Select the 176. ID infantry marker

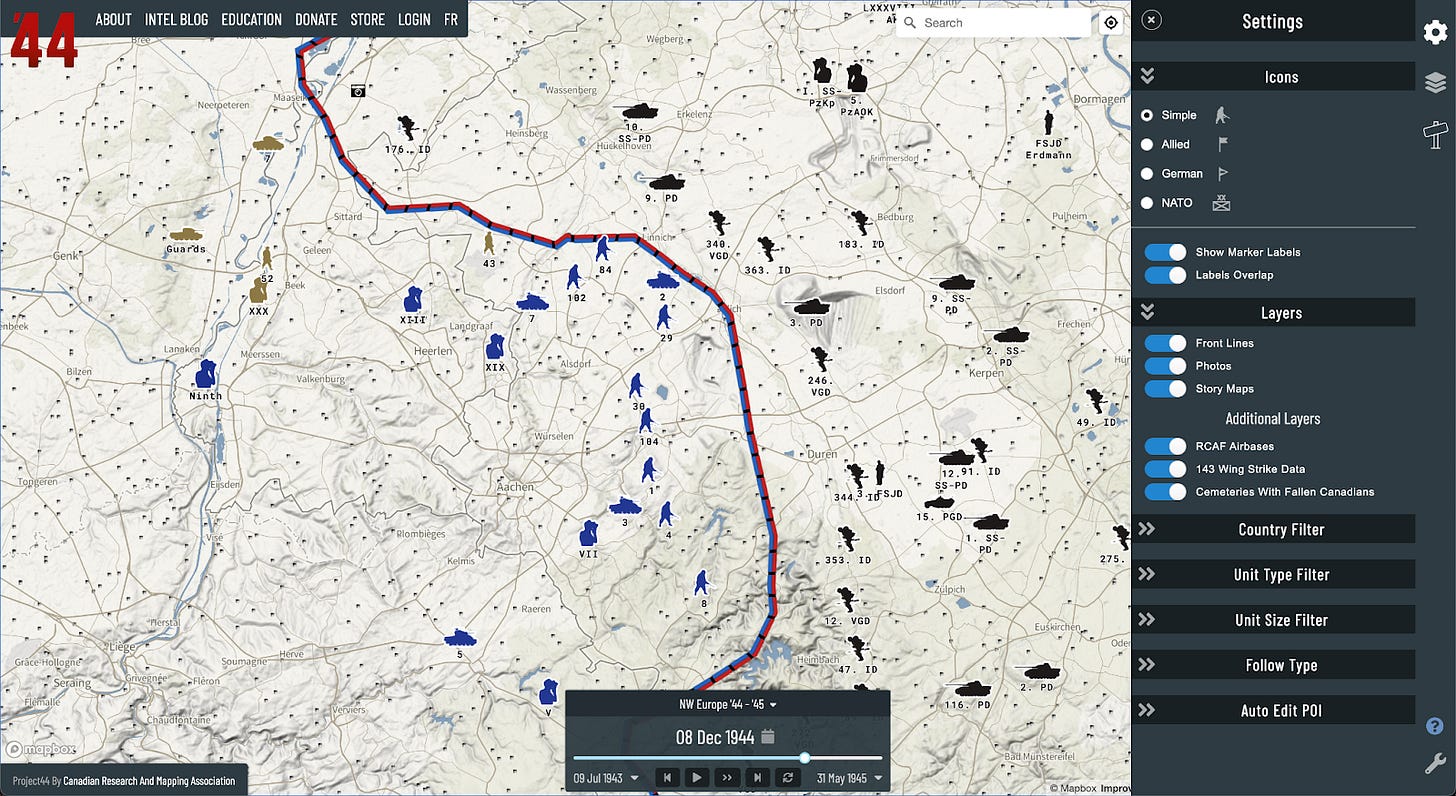[x=407, y=127]
